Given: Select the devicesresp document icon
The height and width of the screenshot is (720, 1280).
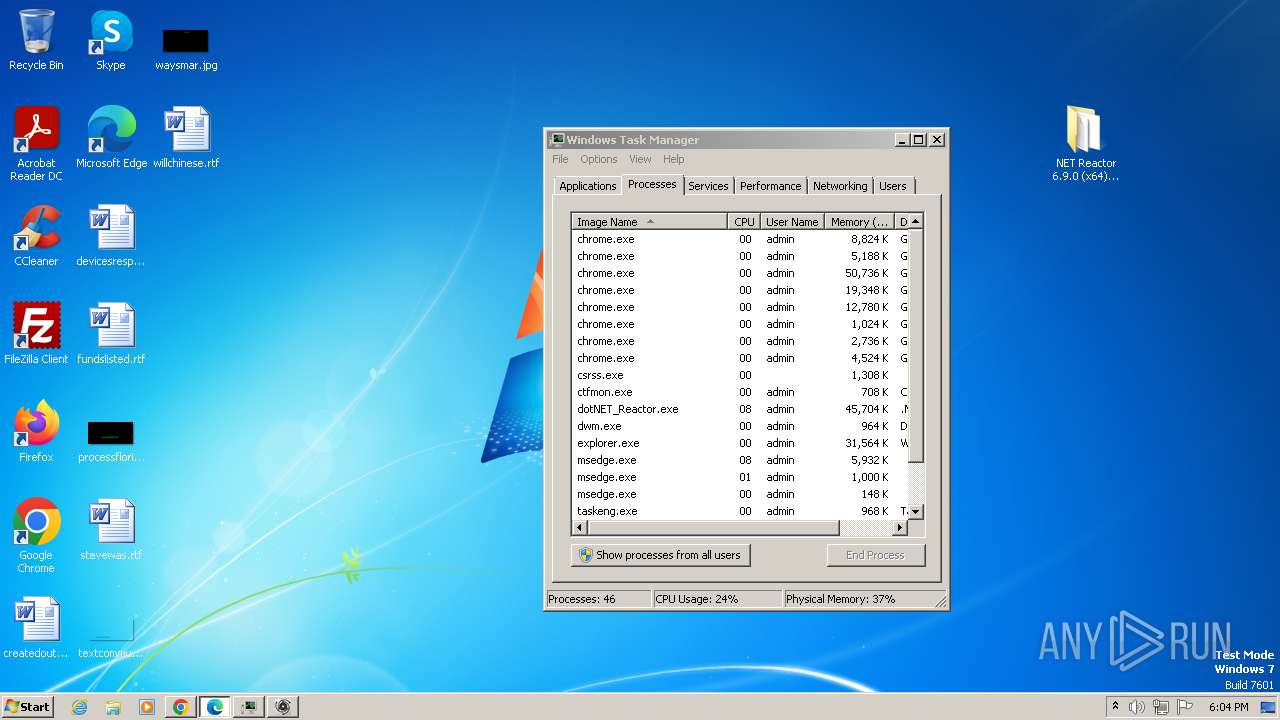Looking at the screenshot, I should [x=111, y=236].
